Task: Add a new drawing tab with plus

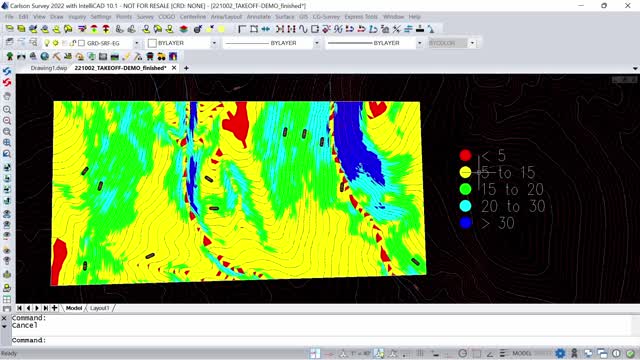Action: tap(186, 68)
